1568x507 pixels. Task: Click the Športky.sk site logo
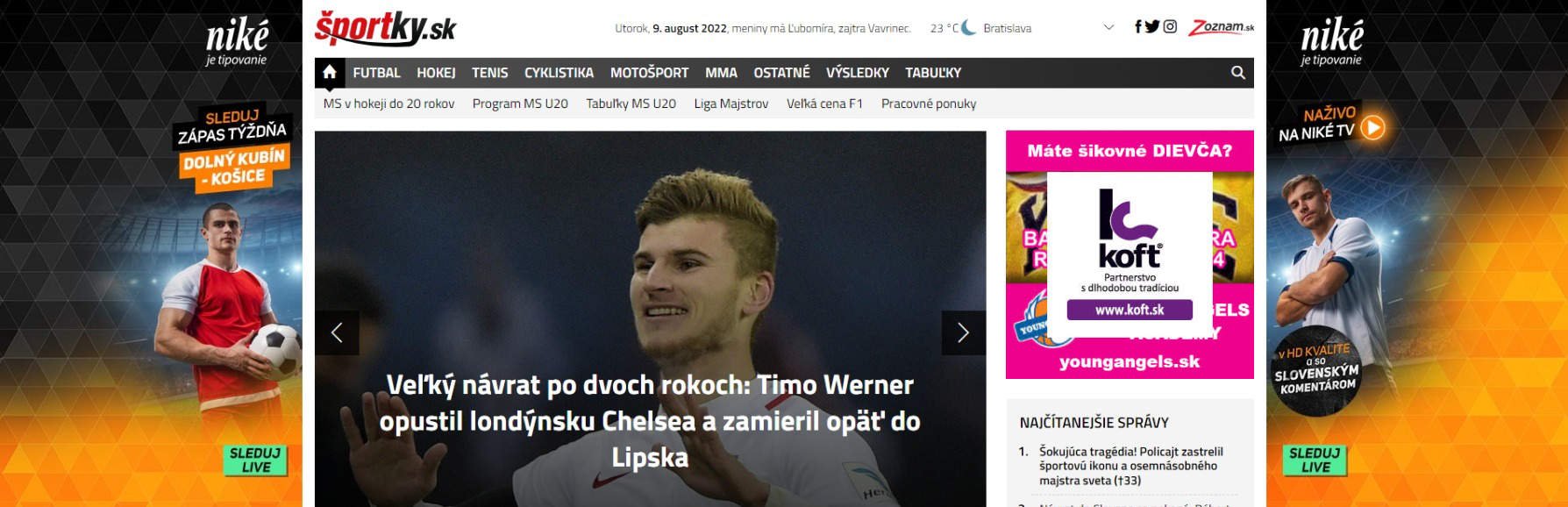[385, 28]
